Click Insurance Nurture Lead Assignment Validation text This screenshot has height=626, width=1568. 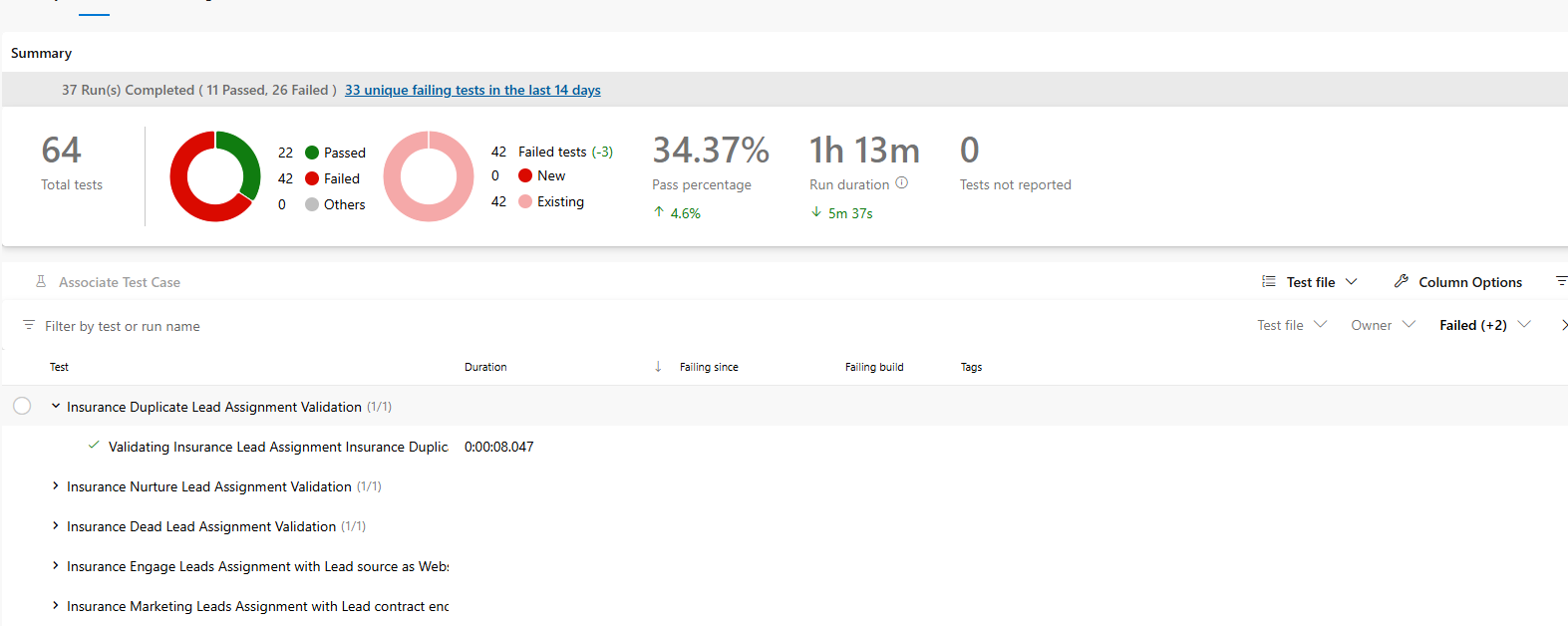(209, 486)
